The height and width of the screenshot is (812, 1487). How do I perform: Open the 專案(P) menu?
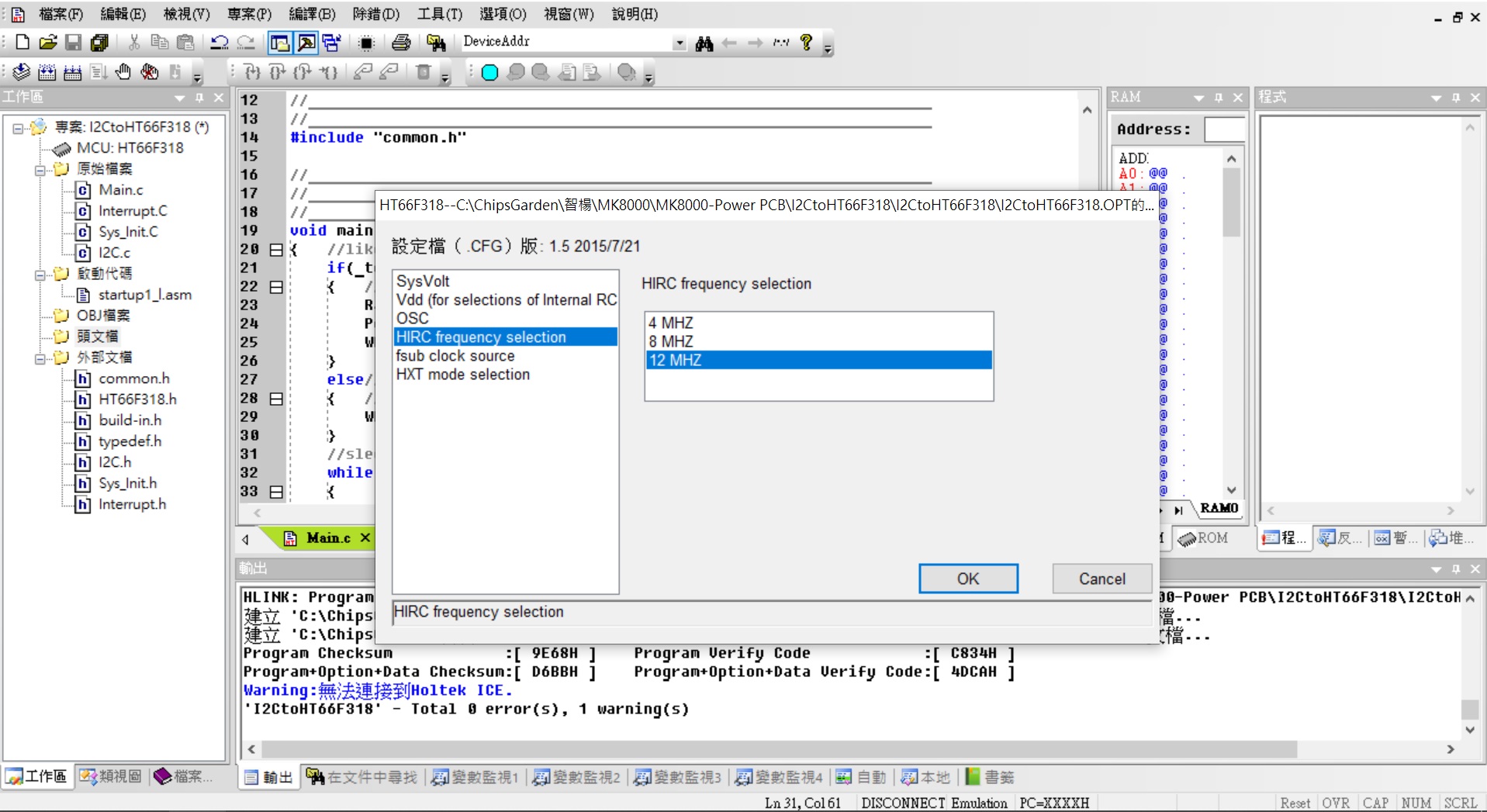click(x=249, y=14)
